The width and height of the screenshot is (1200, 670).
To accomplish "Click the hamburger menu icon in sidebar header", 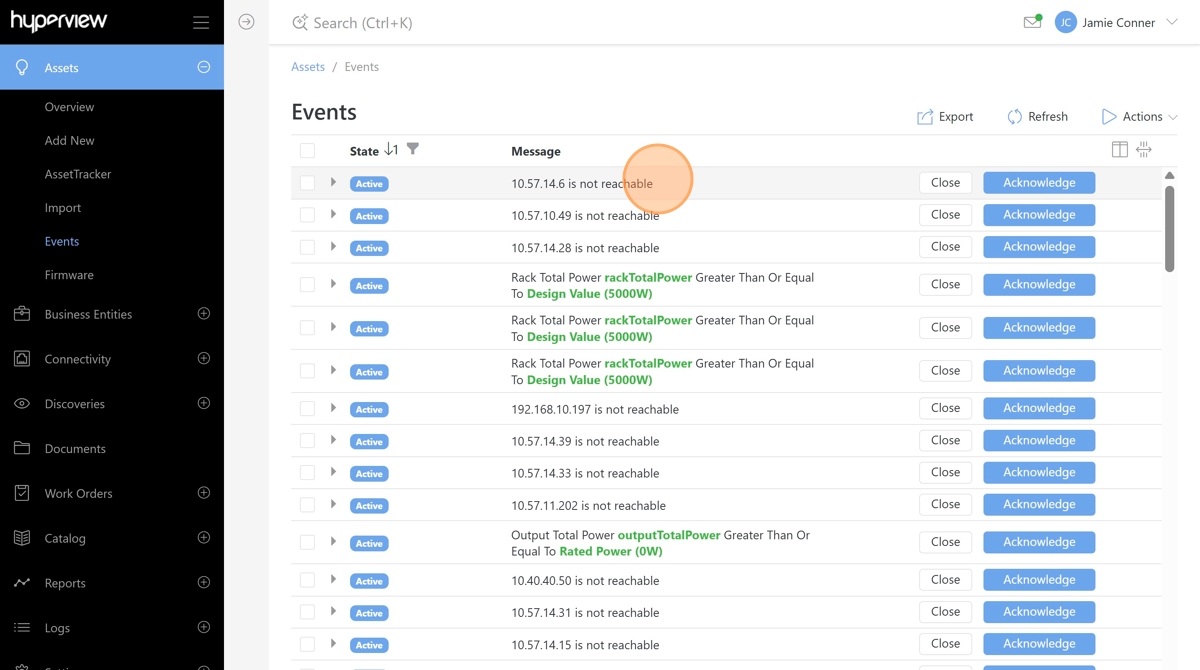I will coord(201,23).
